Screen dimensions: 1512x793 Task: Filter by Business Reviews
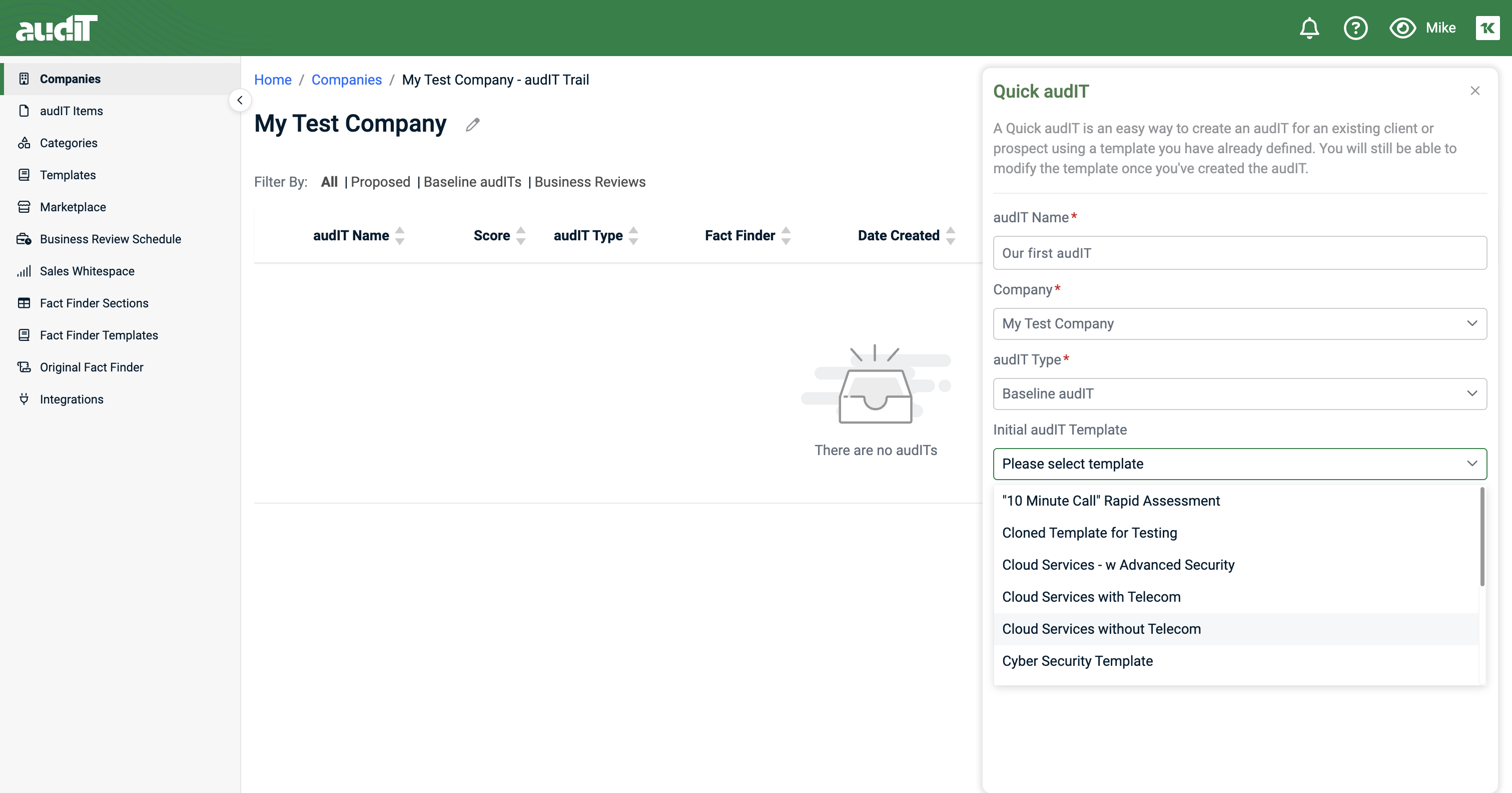click(589, 182)
